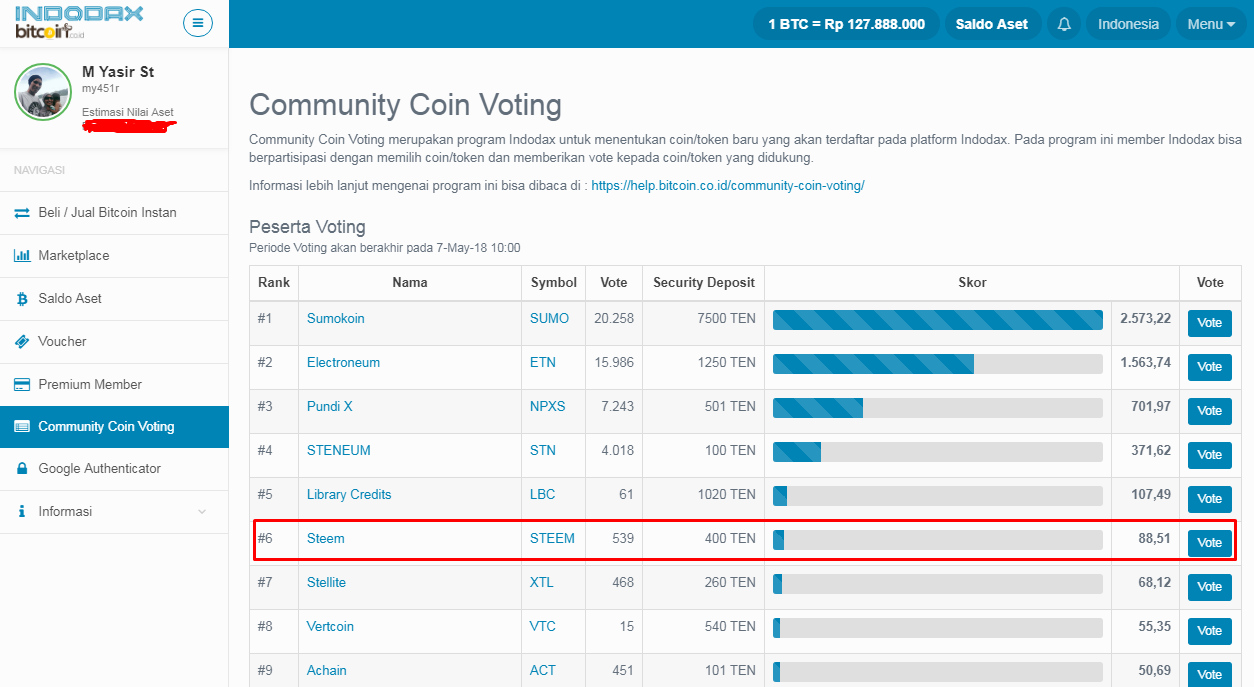Select Community Coin Voting sidebar item
1254x687 pixels.
114,427
